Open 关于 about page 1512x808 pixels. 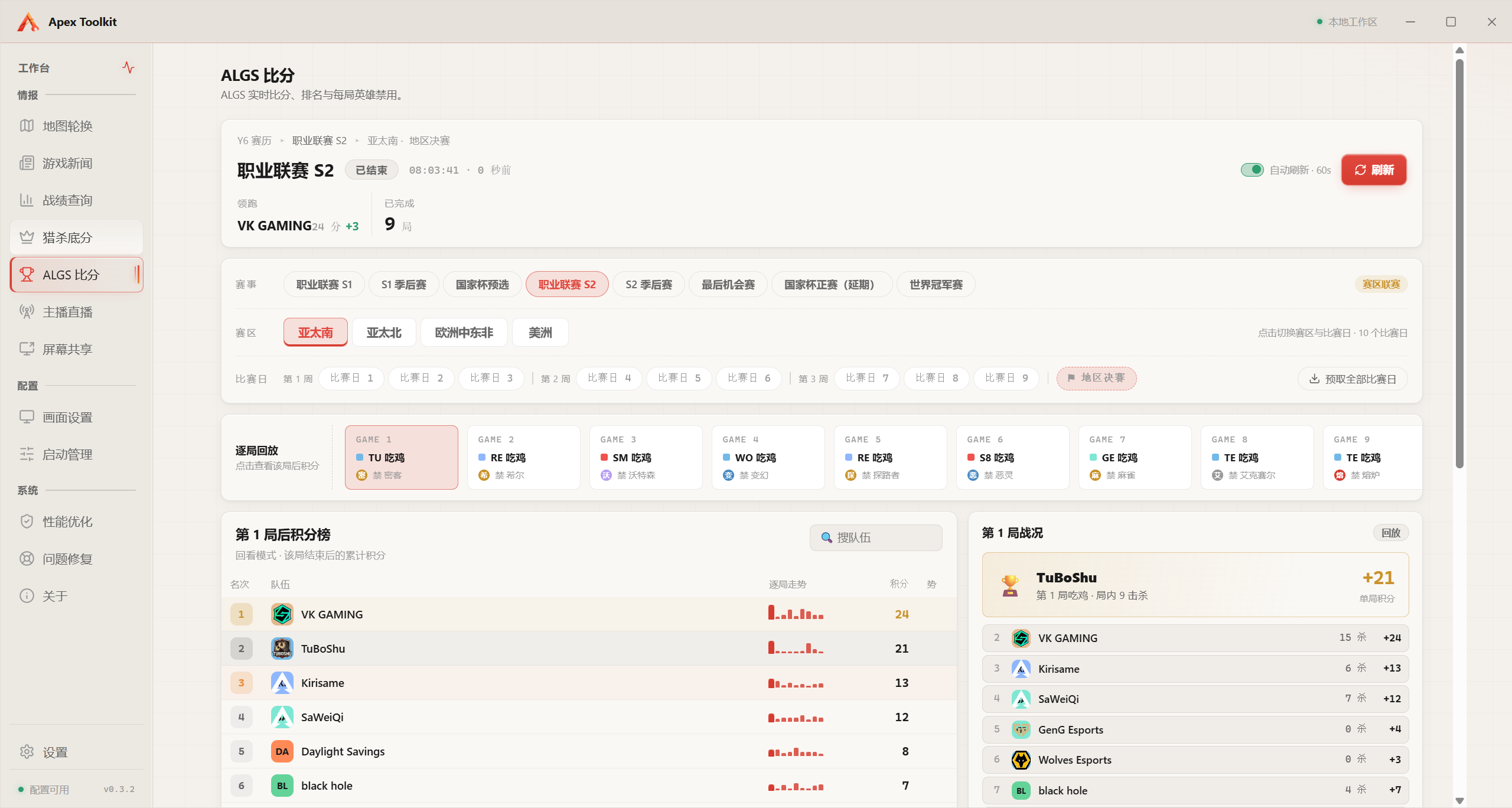(x=76, y=596)
